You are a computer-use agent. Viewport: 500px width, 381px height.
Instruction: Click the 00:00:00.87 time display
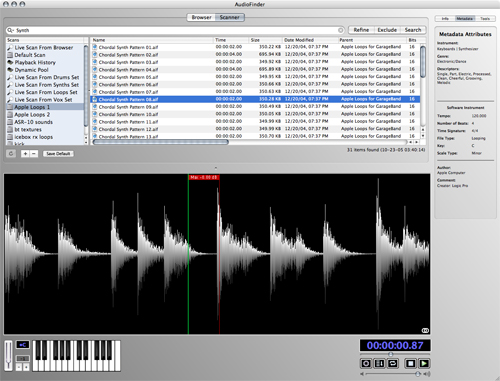click(x=395, y=345)
